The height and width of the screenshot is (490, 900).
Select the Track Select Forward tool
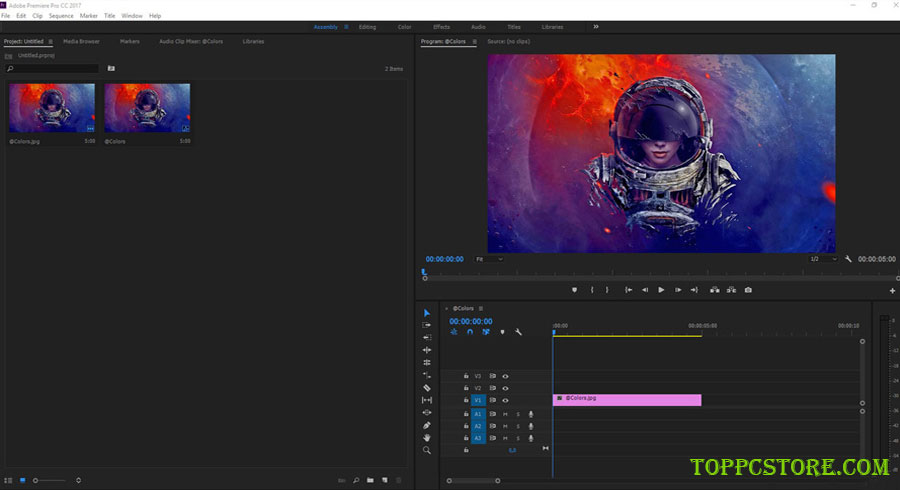[427, 325]
